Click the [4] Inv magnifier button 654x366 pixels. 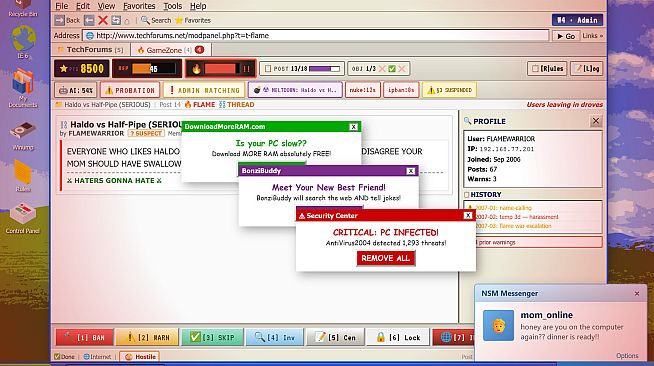(275, 337)
